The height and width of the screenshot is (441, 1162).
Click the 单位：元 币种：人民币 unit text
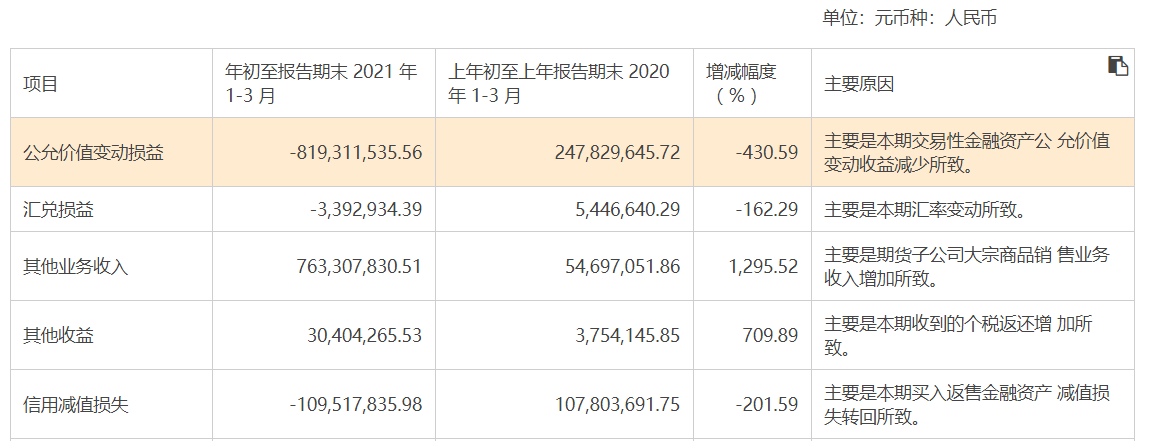tap(909, 18)
